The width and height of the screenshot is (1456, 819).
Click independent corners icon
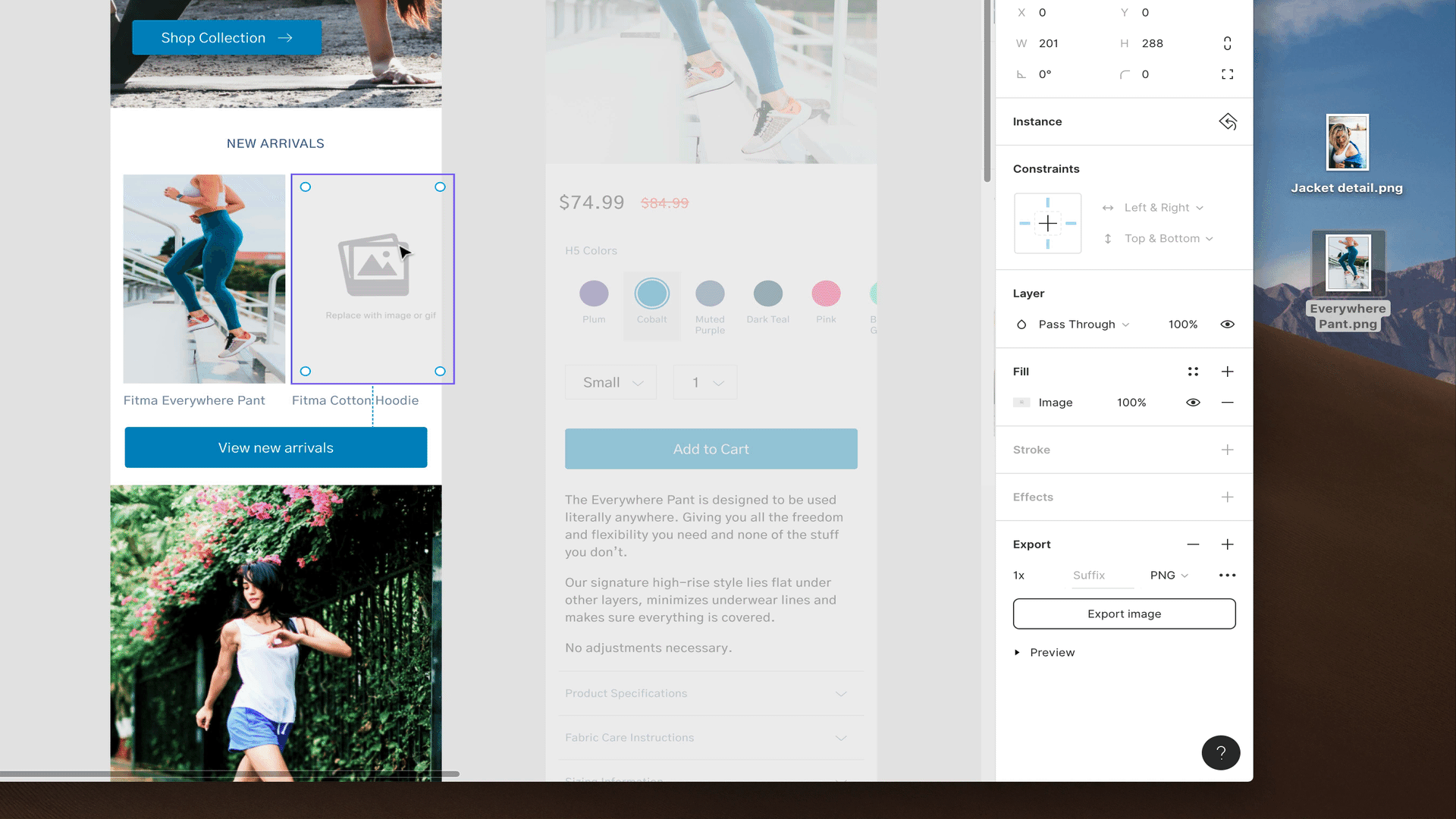pos(1227,74)
